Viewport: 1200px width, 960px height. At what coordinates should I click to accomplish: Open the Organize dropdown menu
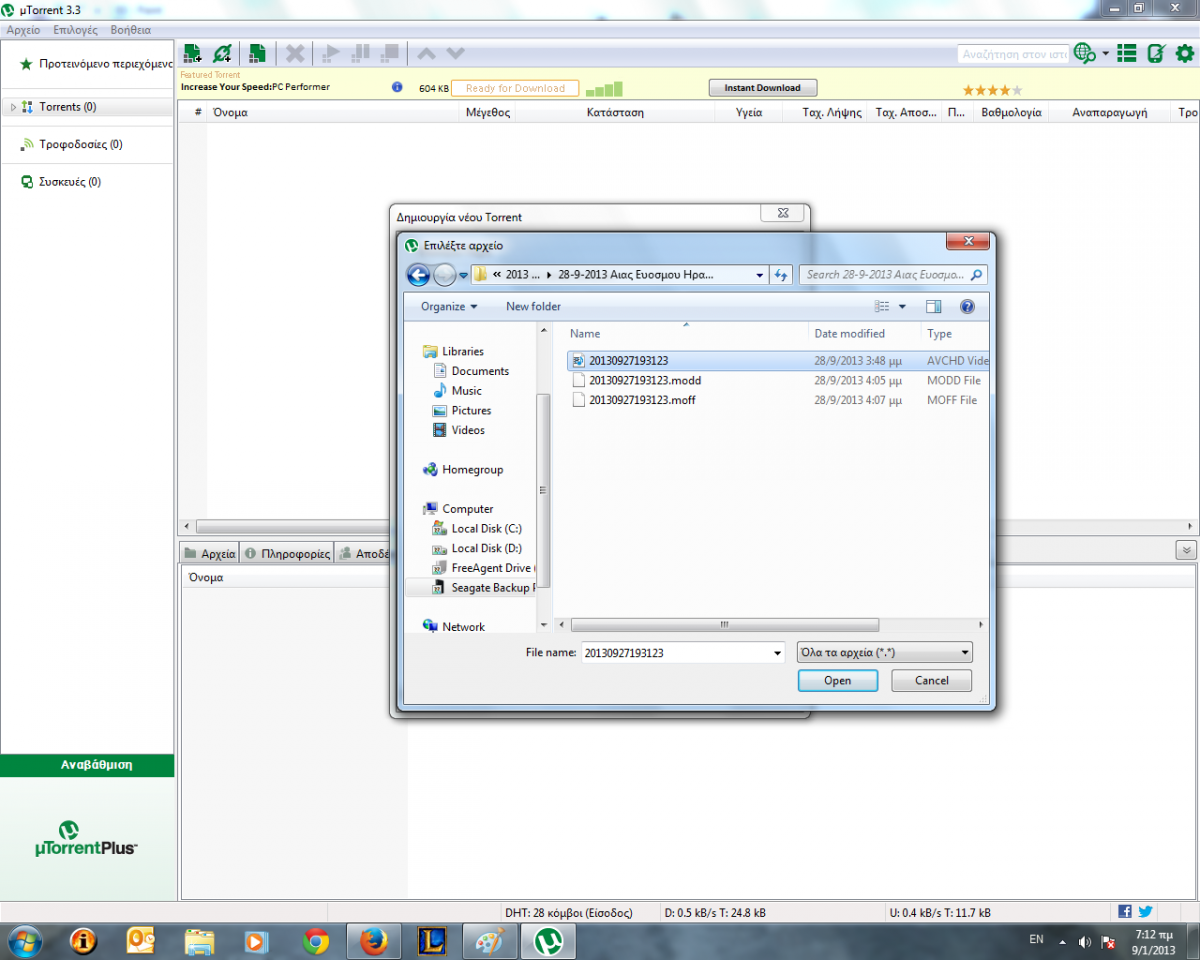point(449,306)
